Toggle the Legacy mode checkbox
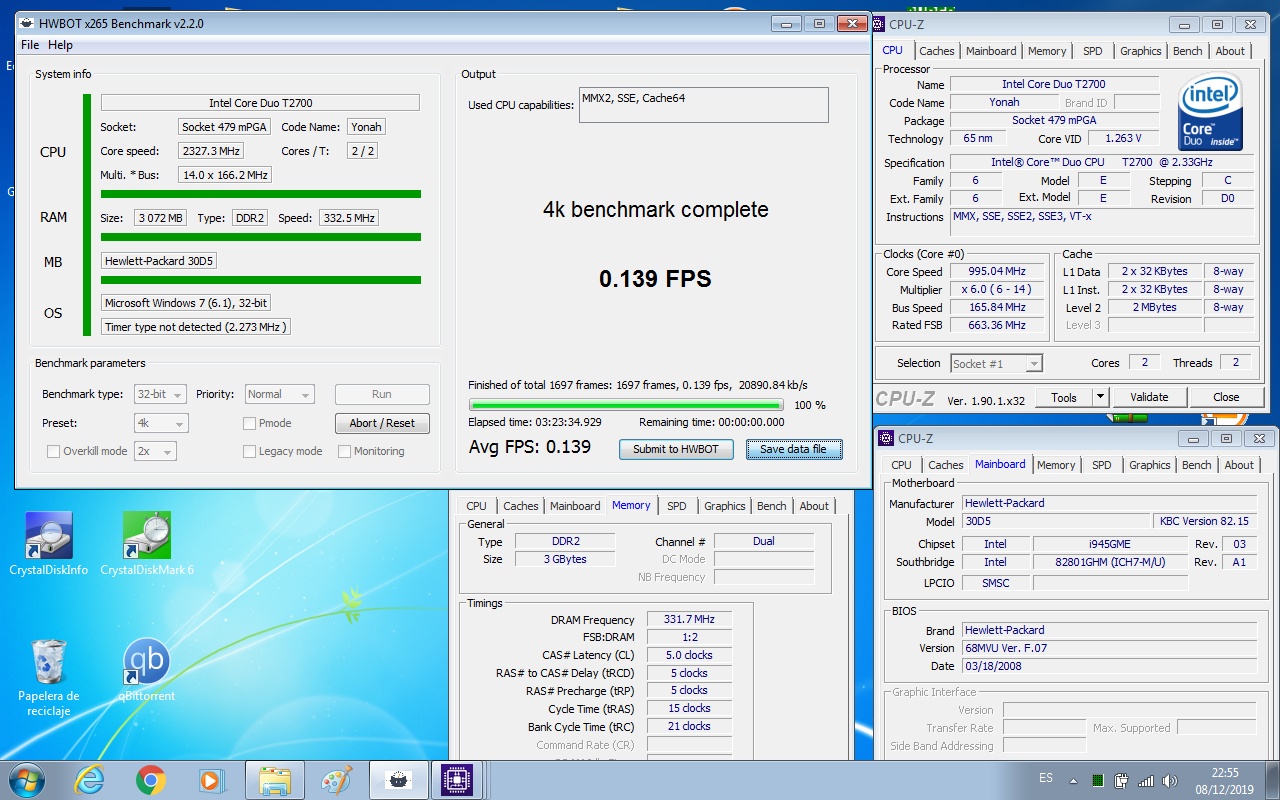The height and width of the screenshot is (800, 1280). [249, 451]
